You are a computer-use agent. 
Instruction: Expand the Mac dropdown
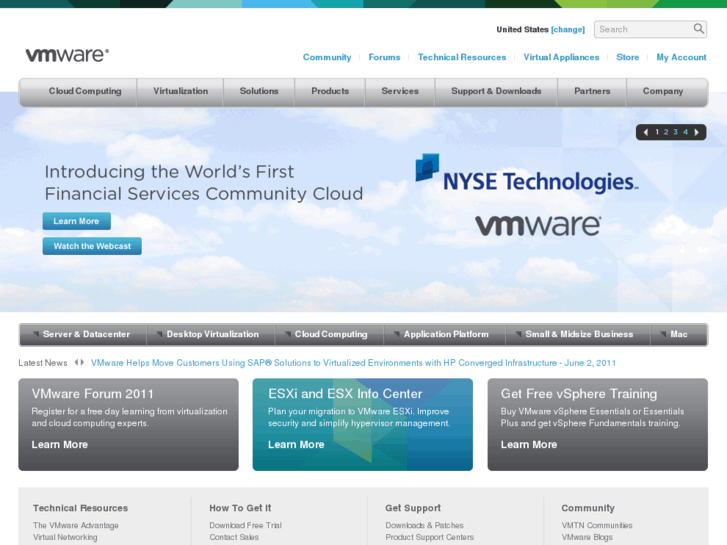click(x=679, y=334)
